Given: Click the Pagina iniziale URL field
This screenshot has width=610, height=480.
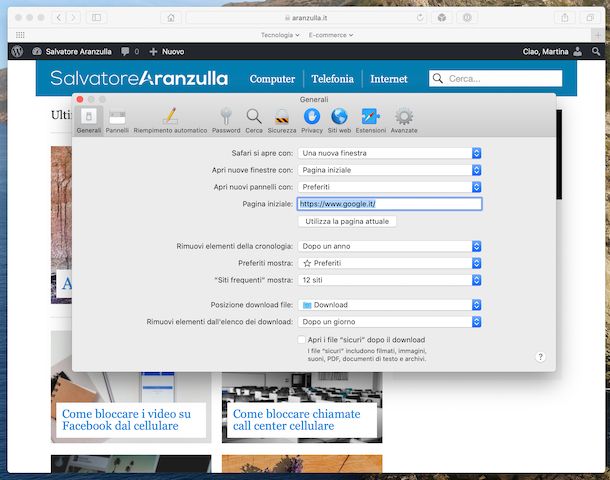Looking at the screenshot, I should 390,204.
